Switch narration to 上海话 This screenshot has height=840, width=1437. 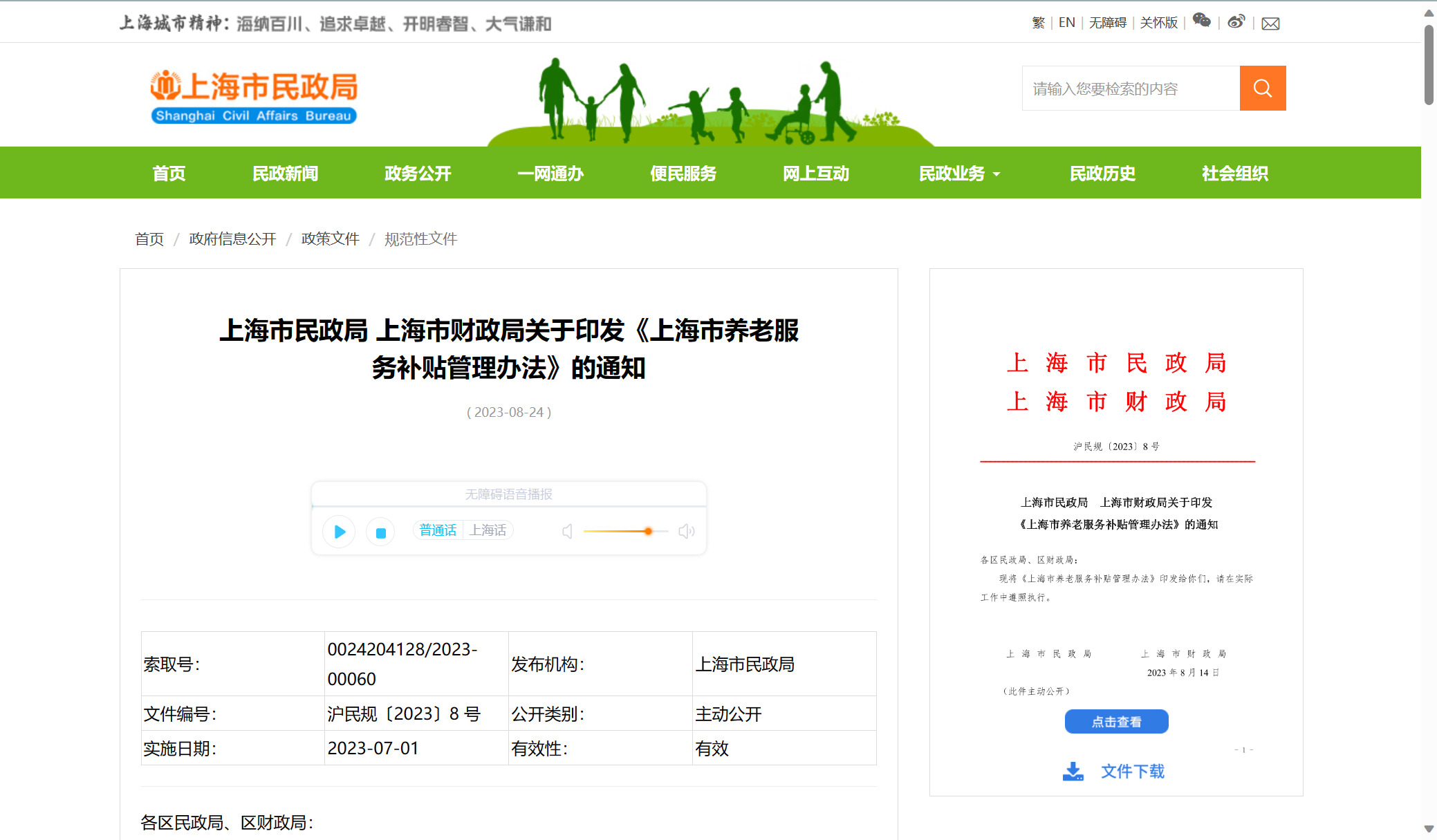[488, 530]
